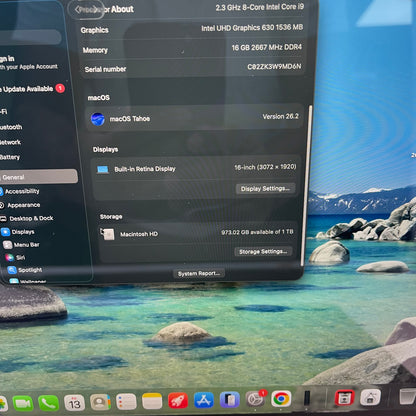Open Bluetooth settings in sidebar
This screenshot has width=416, height=416.
point(11,127)
